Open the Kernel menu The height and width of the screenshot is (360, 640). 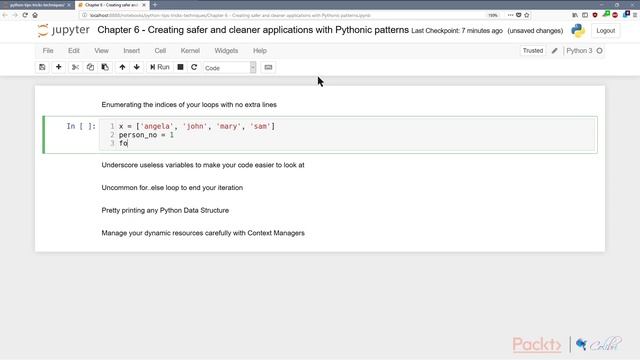coord(190,51)
